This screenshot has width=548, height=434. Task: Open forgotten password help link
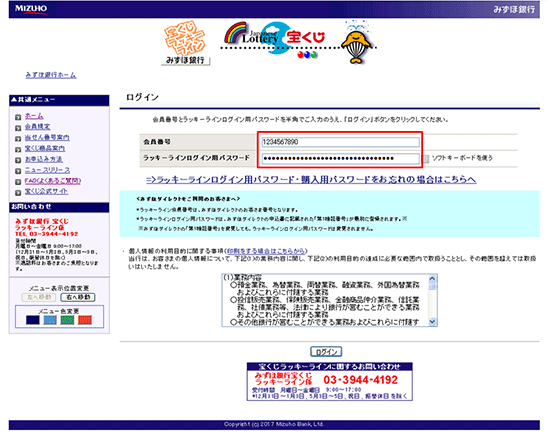click(311, 180)
